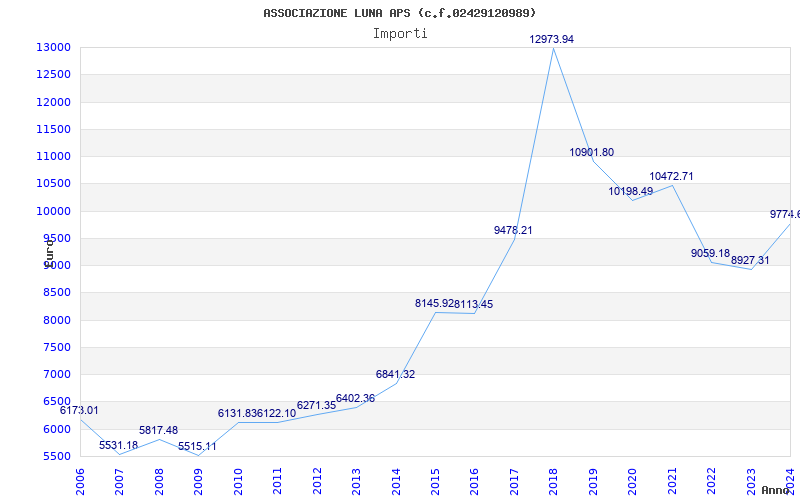Click the y-axis tick 12000

pyautogui.click(x=53, y=102)
